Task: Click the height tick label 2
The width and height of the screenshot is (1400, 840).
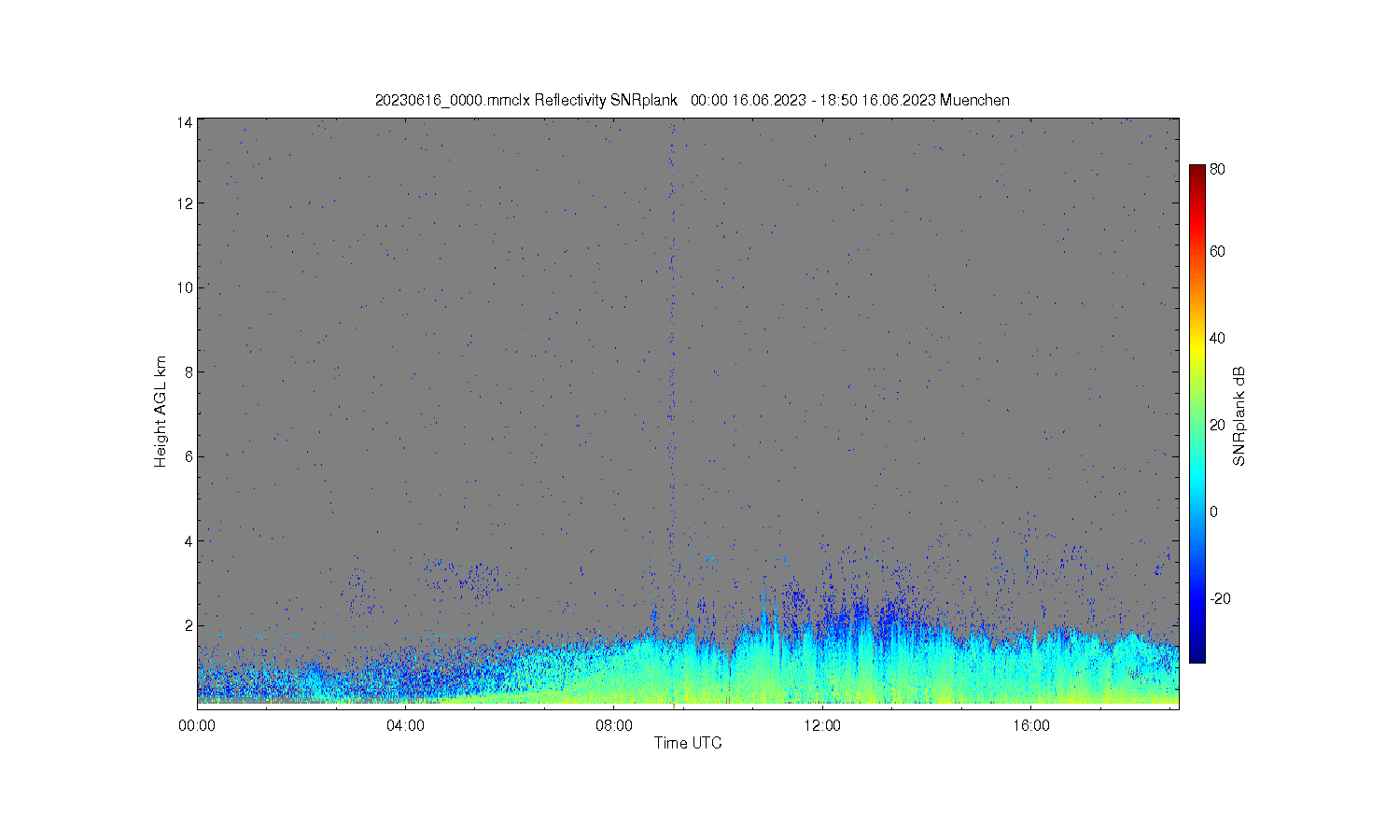Action: click(189, 625)
